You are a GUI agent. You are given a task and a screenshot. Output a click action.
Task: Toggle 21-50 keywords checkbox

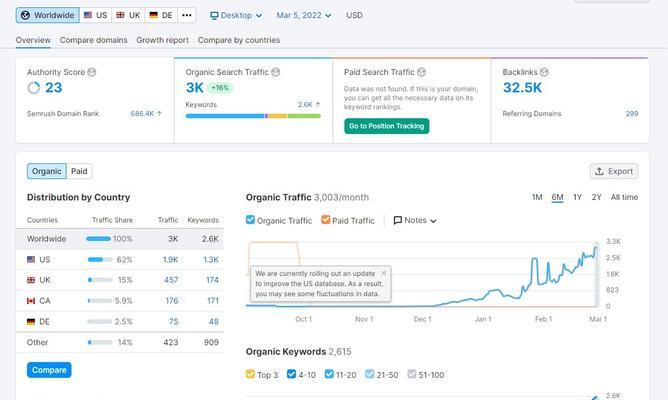tap(370, 374)
